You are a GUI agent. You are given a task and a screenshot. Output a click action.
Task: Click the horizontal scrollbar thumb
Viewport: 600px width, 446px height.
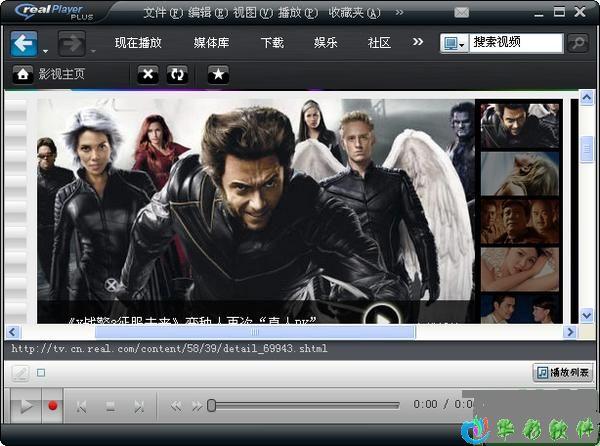pos(255,332)
